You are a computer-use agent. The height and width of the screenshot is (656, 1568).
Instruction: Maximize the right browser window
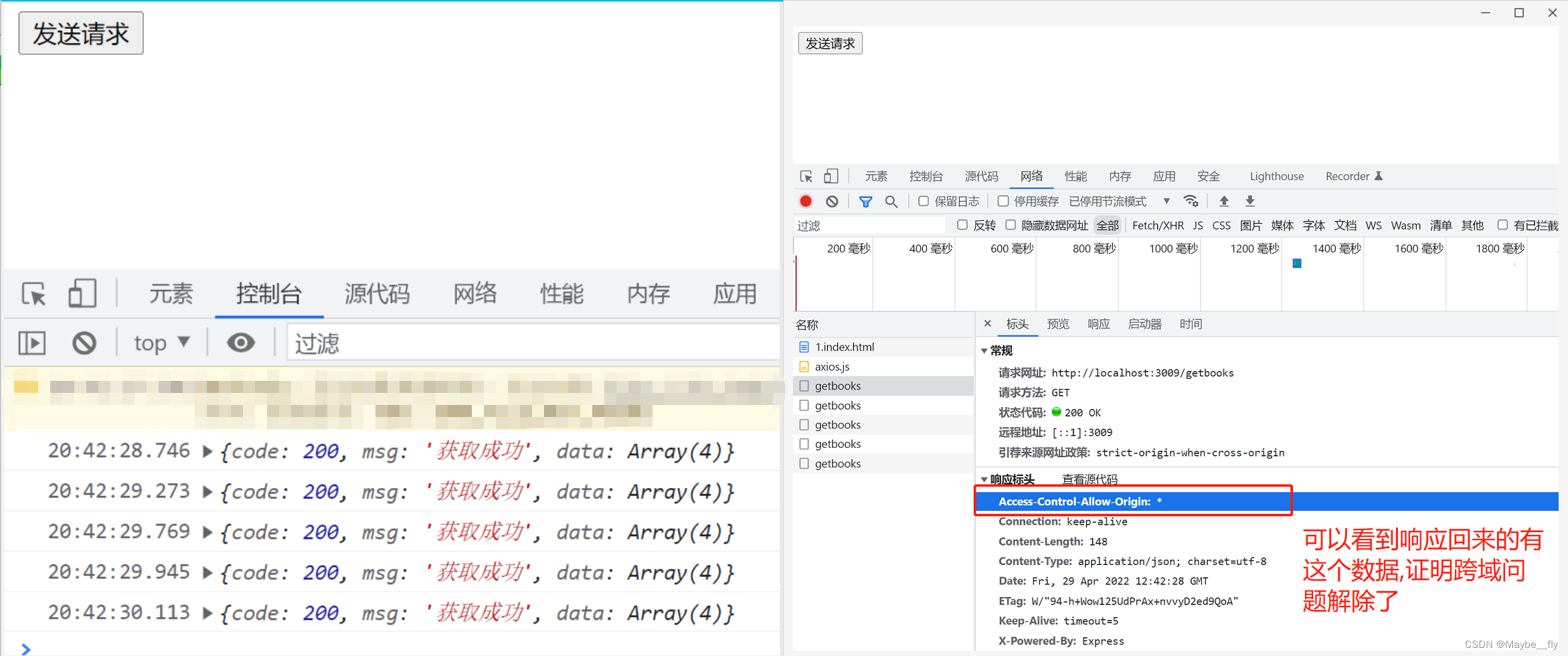click(1519, 13)
